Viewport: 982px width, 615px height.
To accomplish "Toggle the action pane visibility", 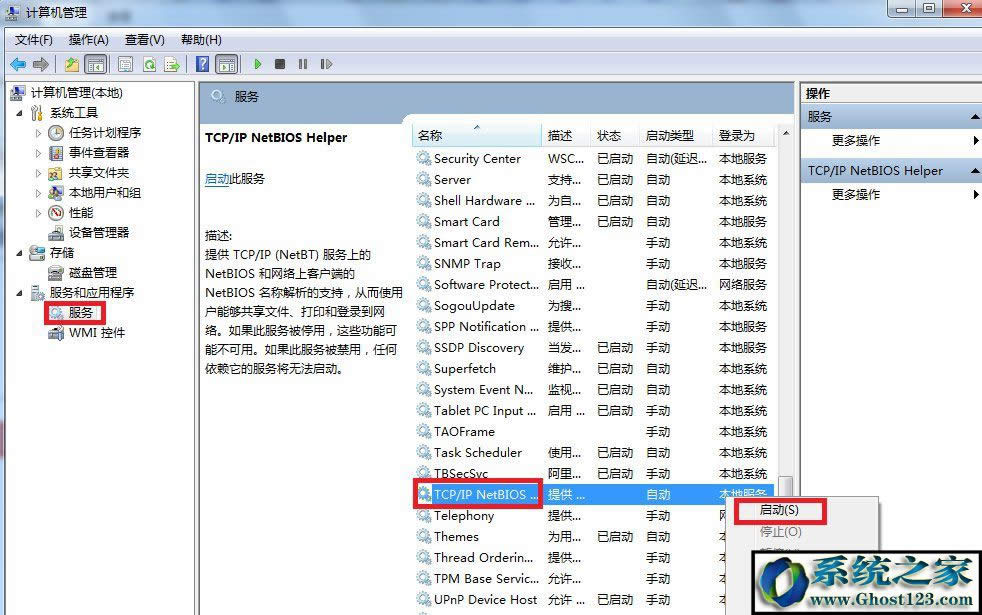I will coord(228,64).
